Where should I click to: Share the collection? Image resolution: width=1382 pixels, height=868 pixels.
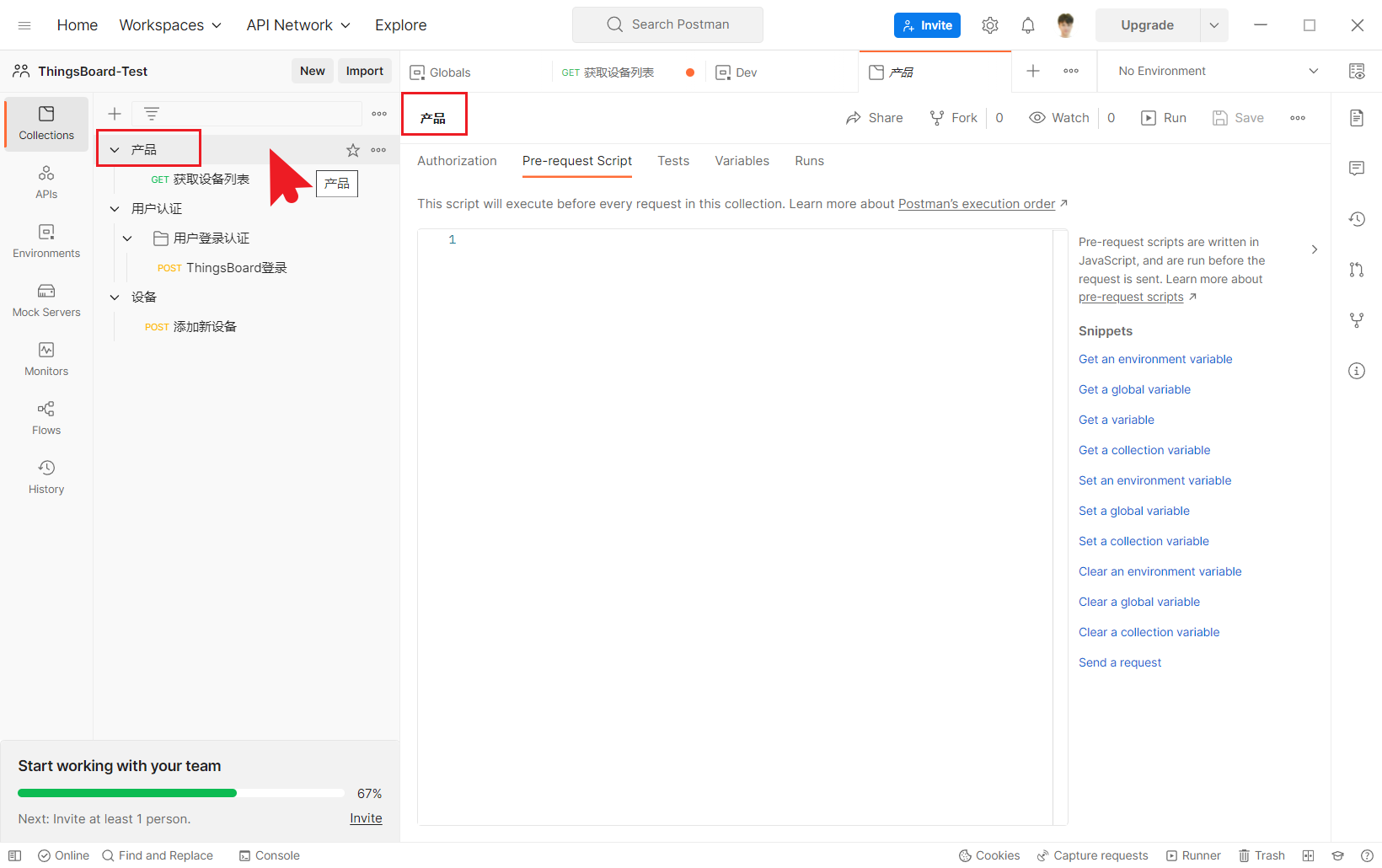pos(874,118)
